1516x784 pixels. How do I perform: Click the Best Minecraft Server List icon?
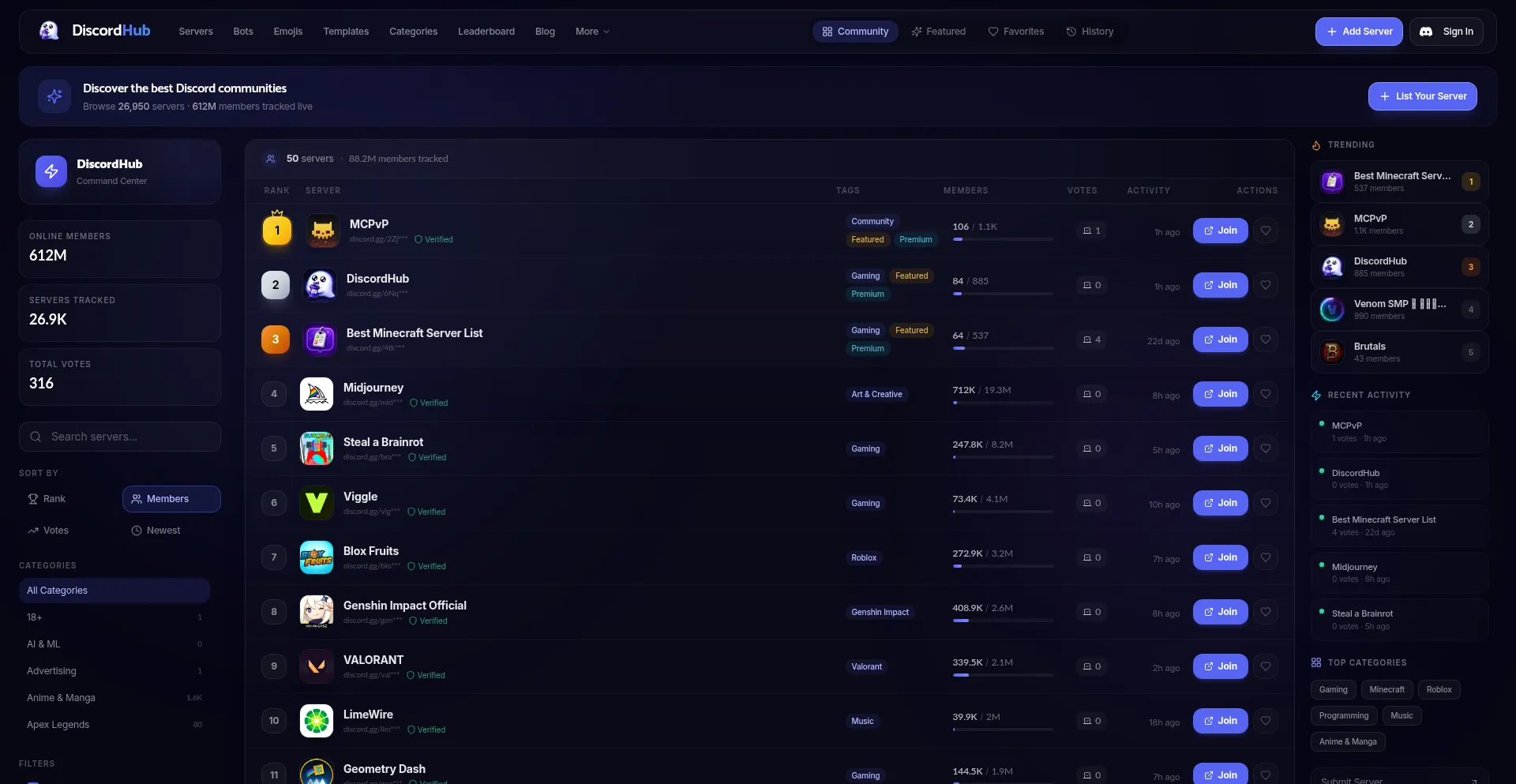point(320,339)
